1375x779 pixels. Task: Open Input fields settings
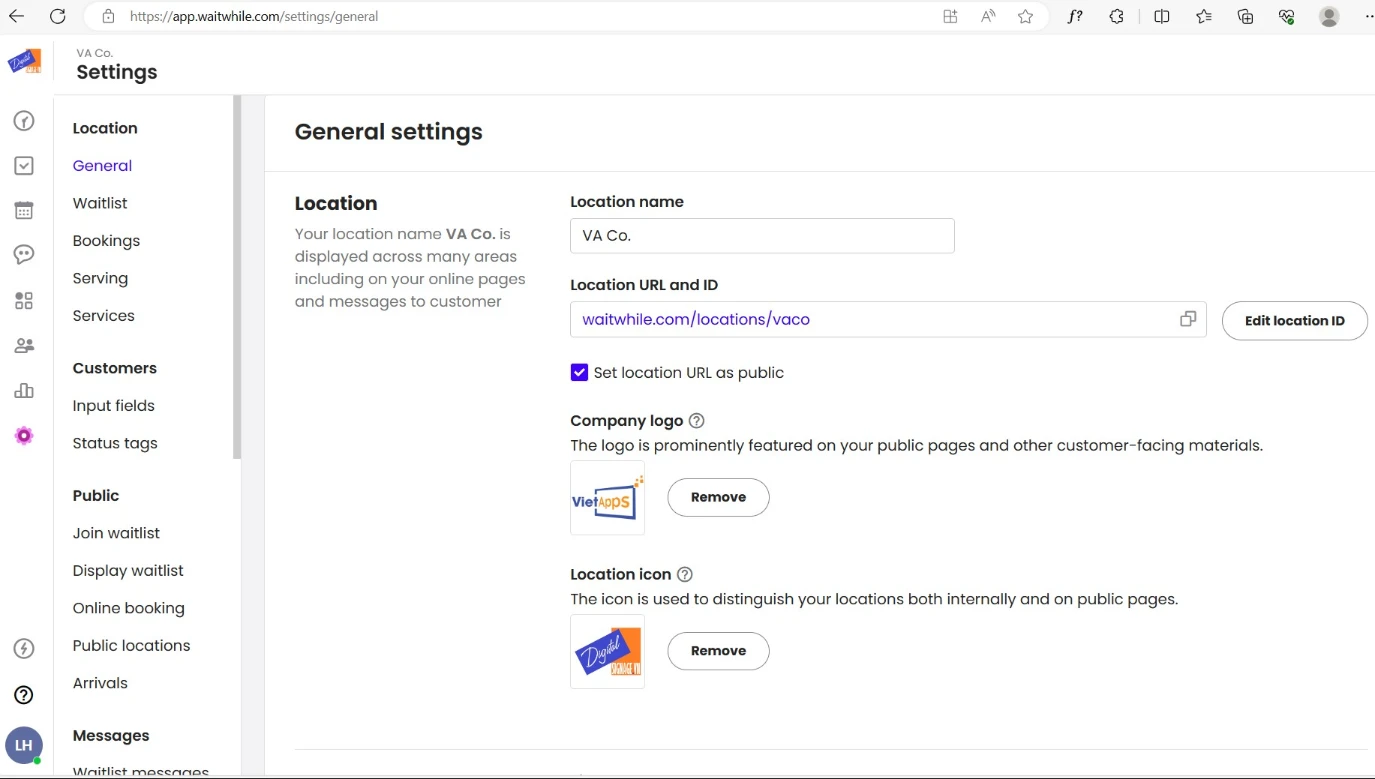113,406
